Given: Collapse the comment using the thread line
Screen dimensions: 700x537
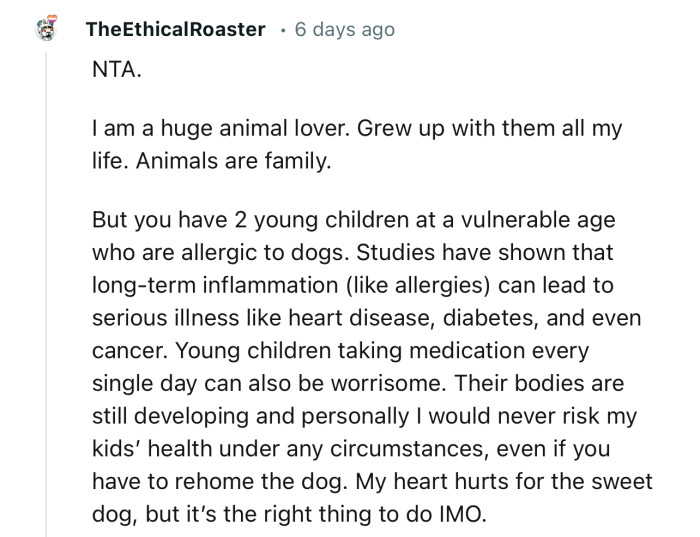Looking at the screenshot, I should [x=46, y=300].
